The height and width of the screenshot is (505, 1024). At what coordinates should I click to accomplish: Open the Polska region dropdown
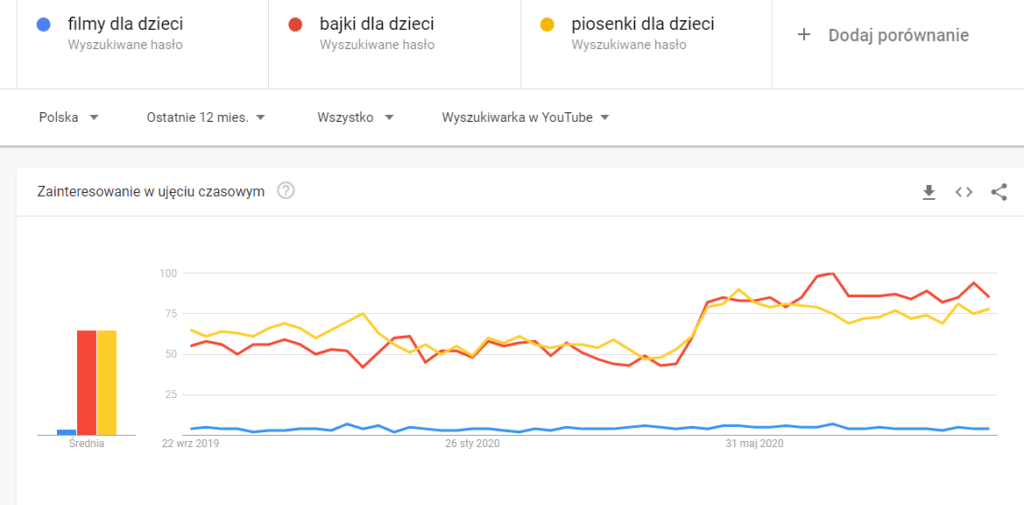tap(68, 117)
